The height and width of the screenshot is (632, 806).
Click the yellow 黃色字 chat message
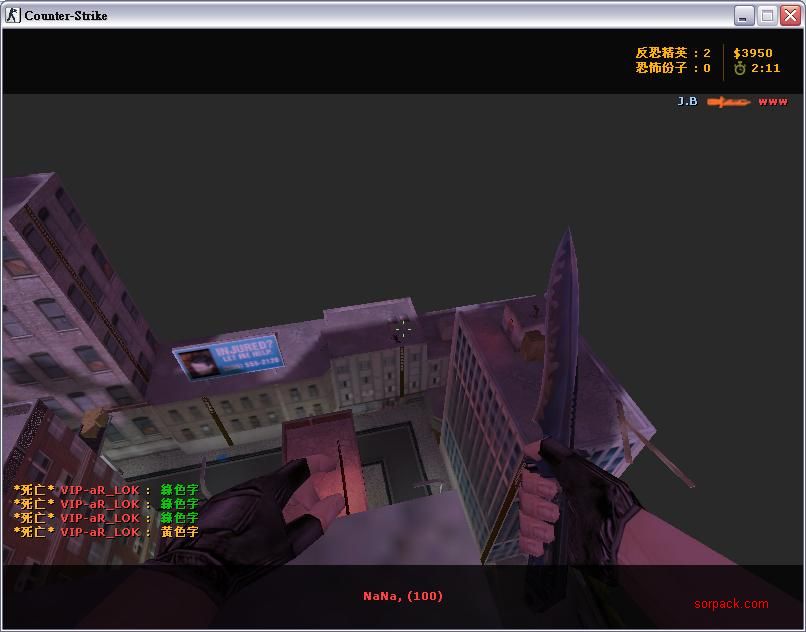180,532
